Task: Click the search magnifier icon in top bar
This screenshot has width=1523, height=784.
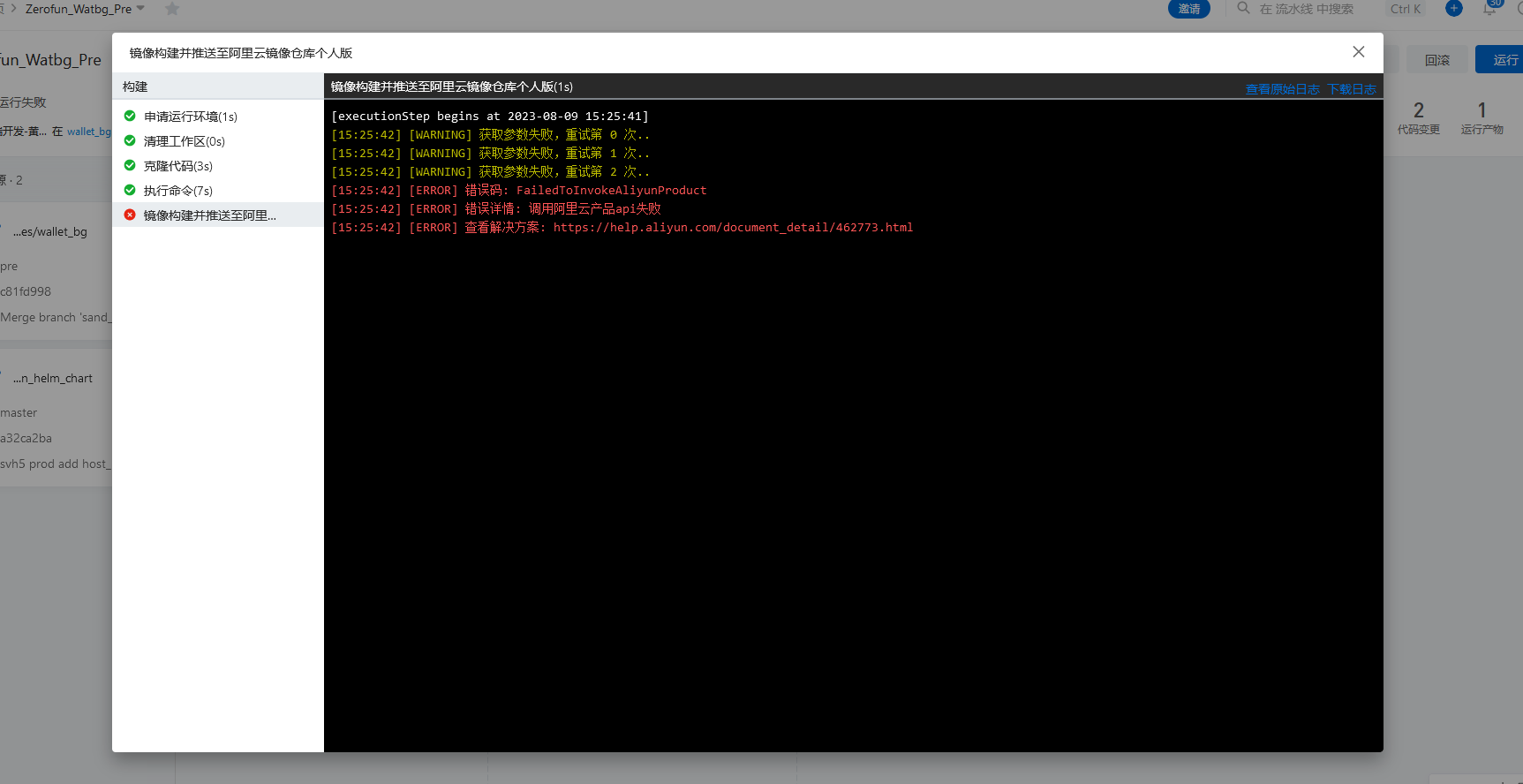Action: click(x=1243, y=8)
